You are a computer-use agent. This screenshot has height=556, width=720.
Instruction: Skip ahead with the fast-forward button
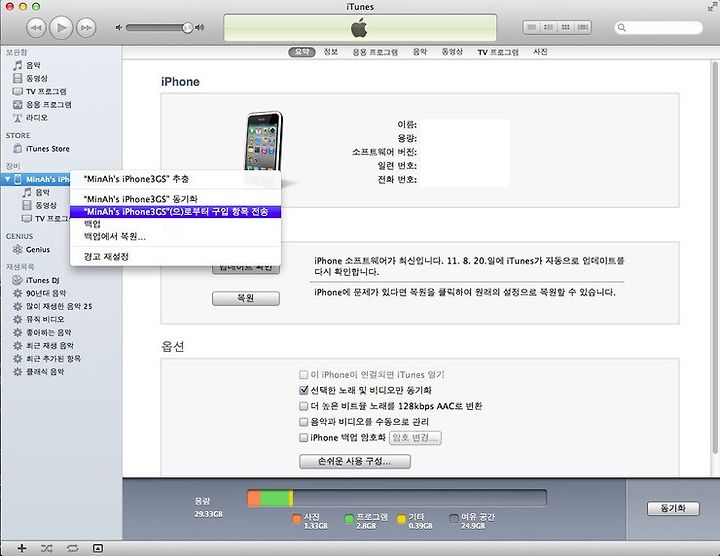(86, 28)
